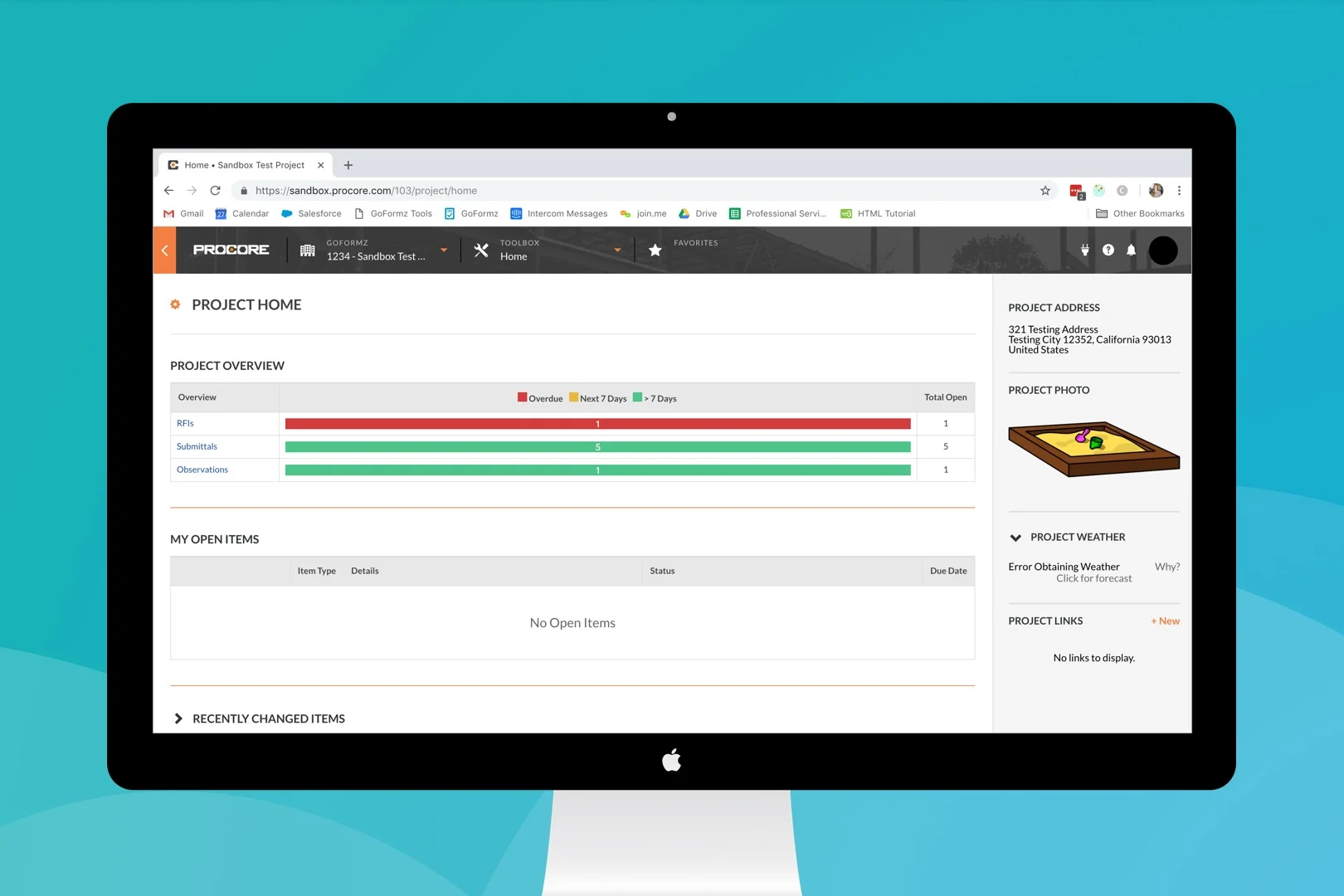Click the red Overdue RFIs progress bar
This screenshot has height=896, width=1344.
[x=597, y=423]
